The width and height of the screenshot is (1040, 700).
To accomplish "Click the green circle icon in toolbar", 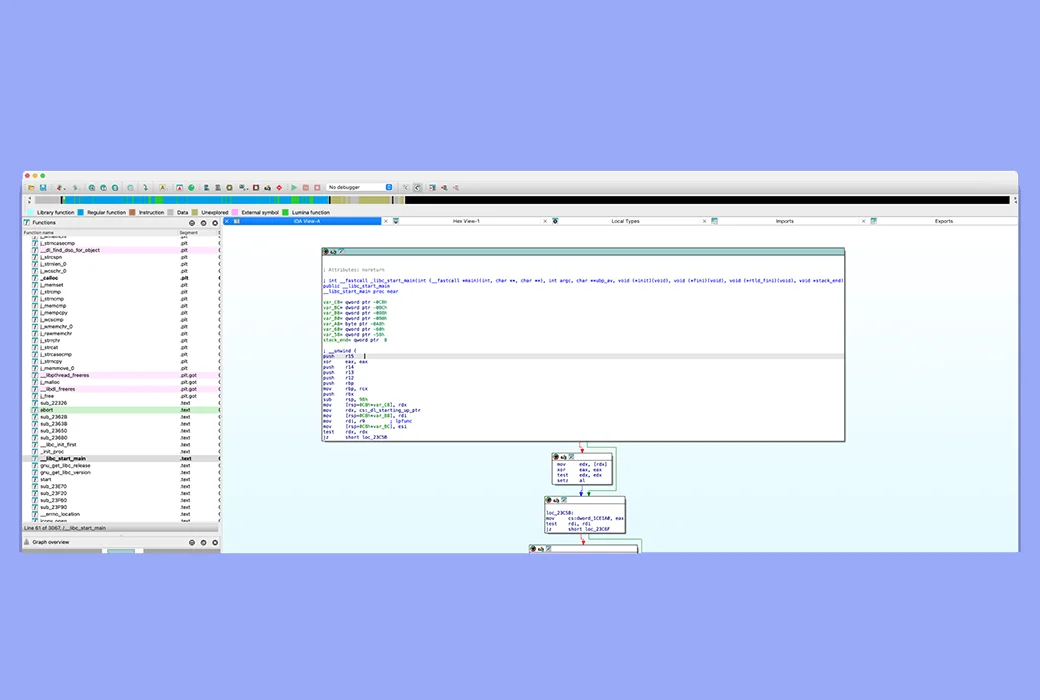I will [191, 188].
